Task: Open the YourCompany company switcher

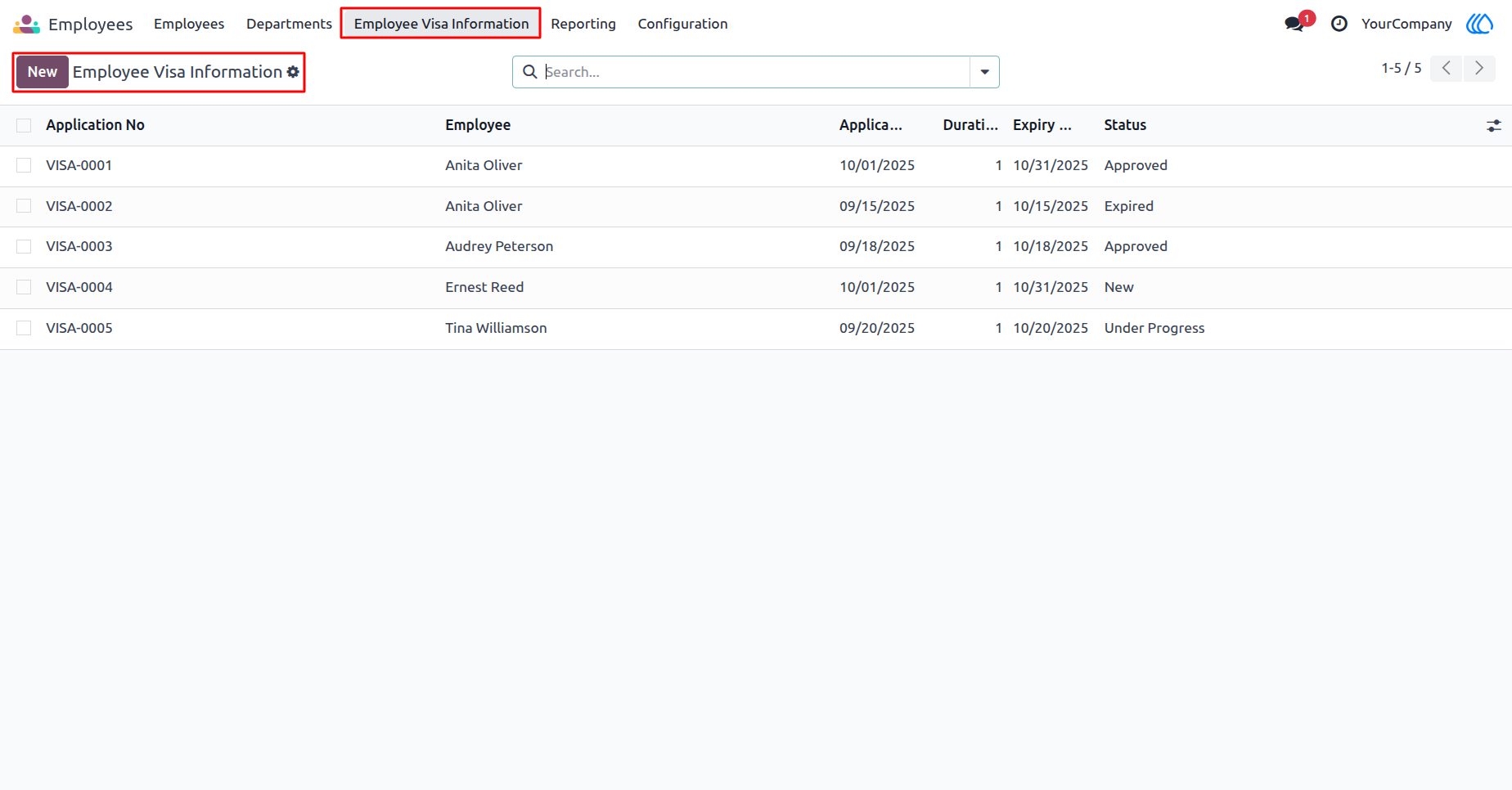Action: (x=1406, y=24)
